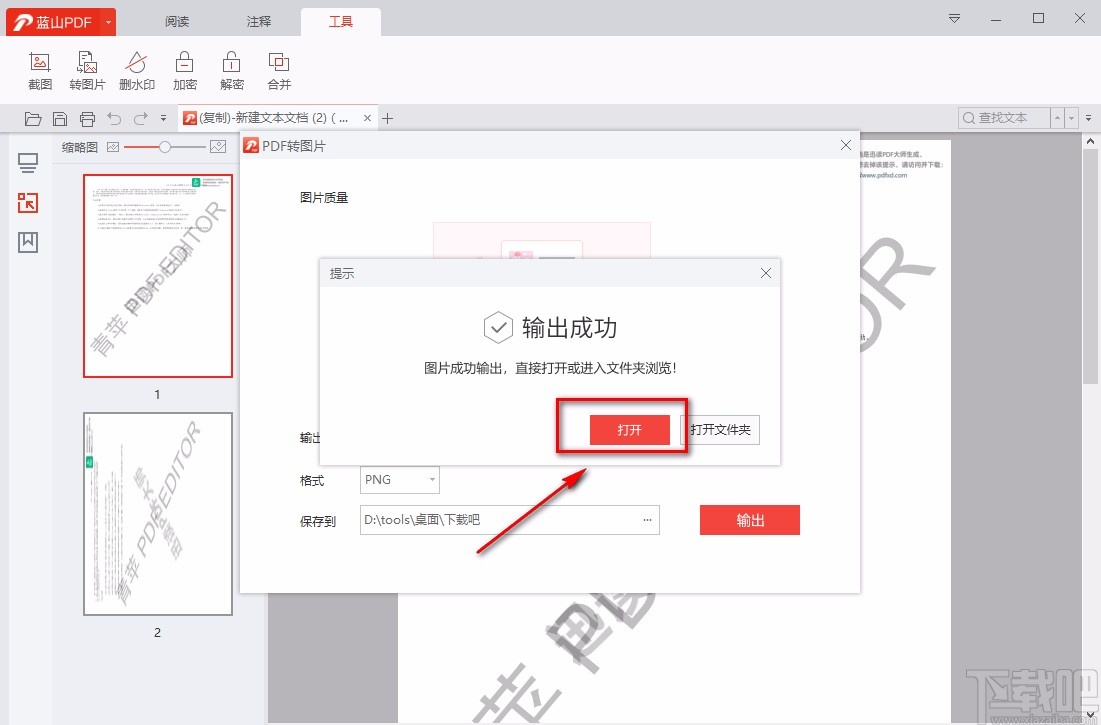Click the 打开文件夹 button to browse output
Screen dimensions: 1101x725
[x=719, y=430]
